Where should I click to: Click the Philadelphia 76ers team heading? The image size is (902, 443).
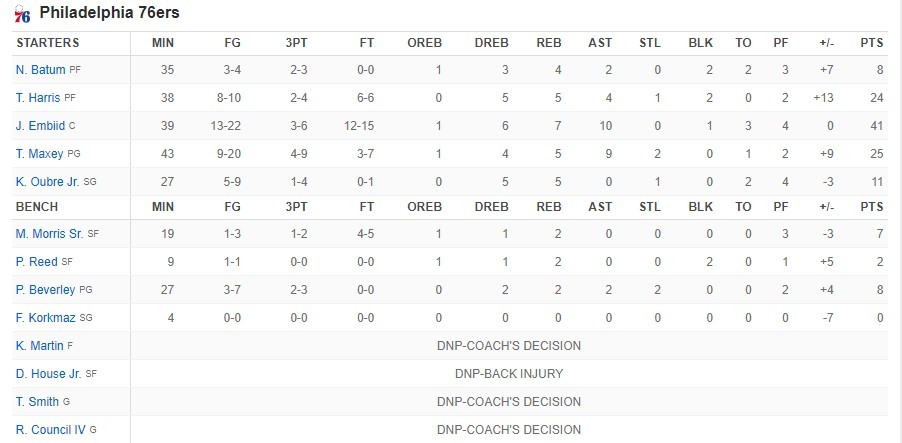[109, 13]
